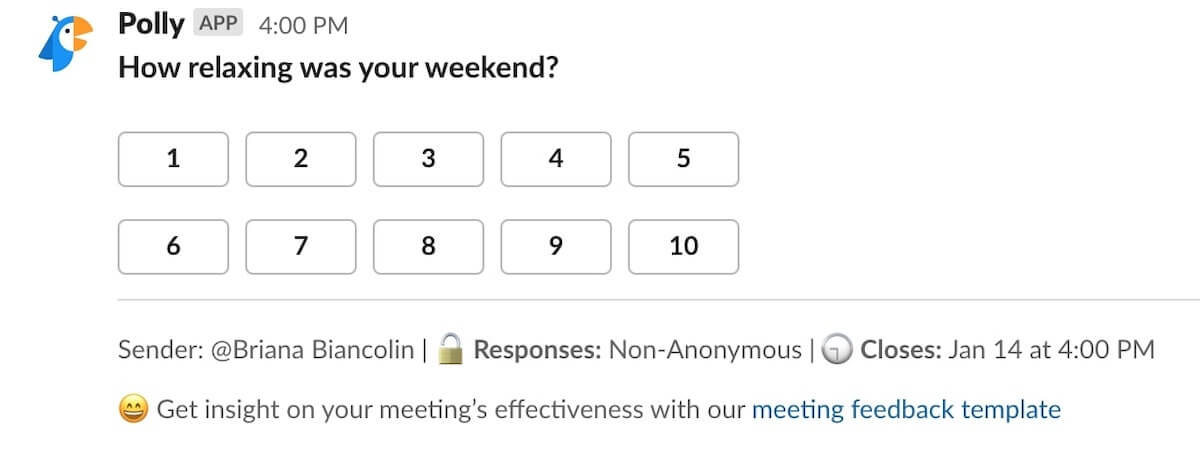Click rating button 9
The width and height of the screenshot is (1200, 462).
coord(556,246)
